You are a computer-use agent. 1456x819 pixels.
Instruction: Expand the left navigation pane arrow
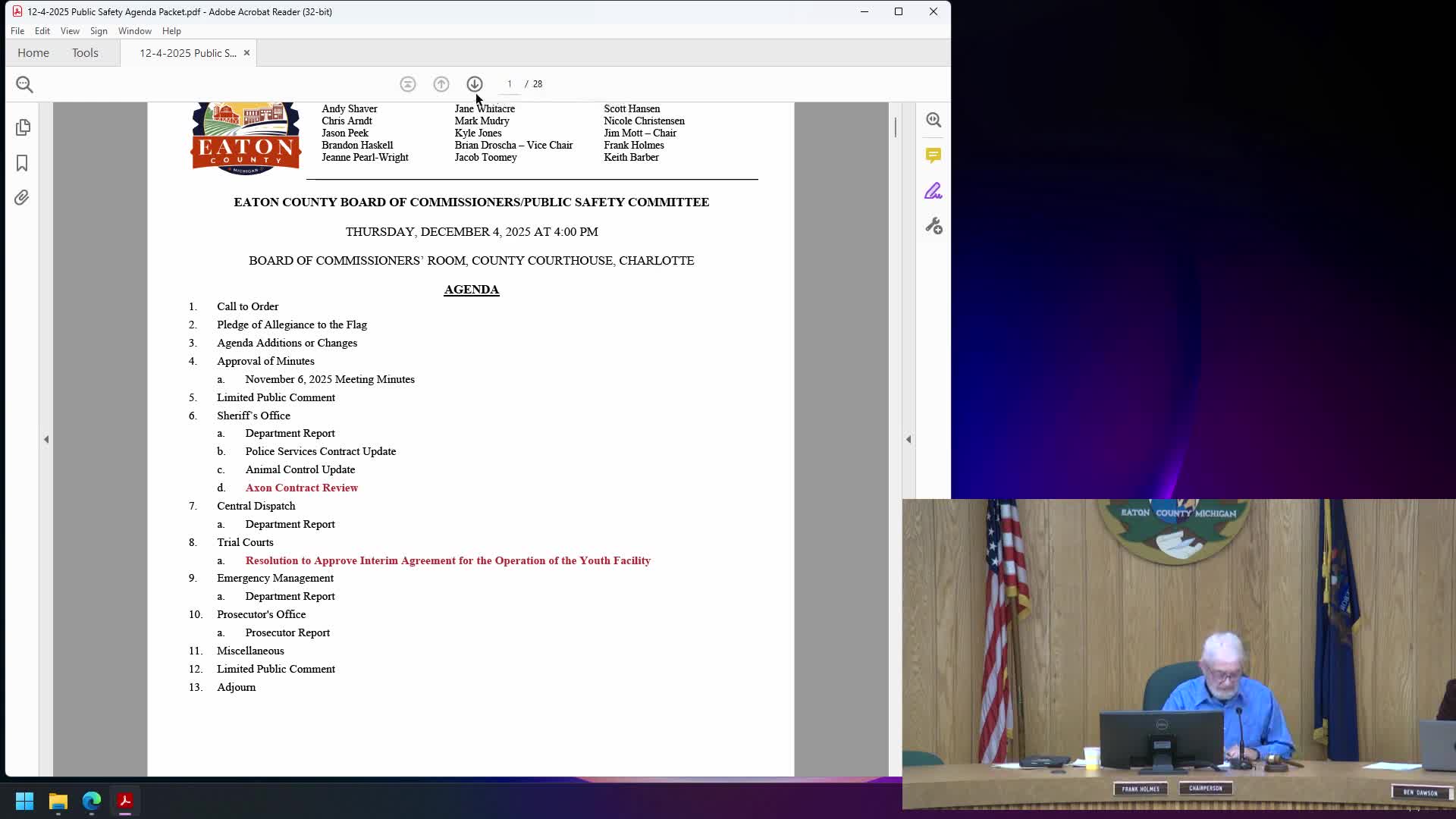[x=46, y=439]
